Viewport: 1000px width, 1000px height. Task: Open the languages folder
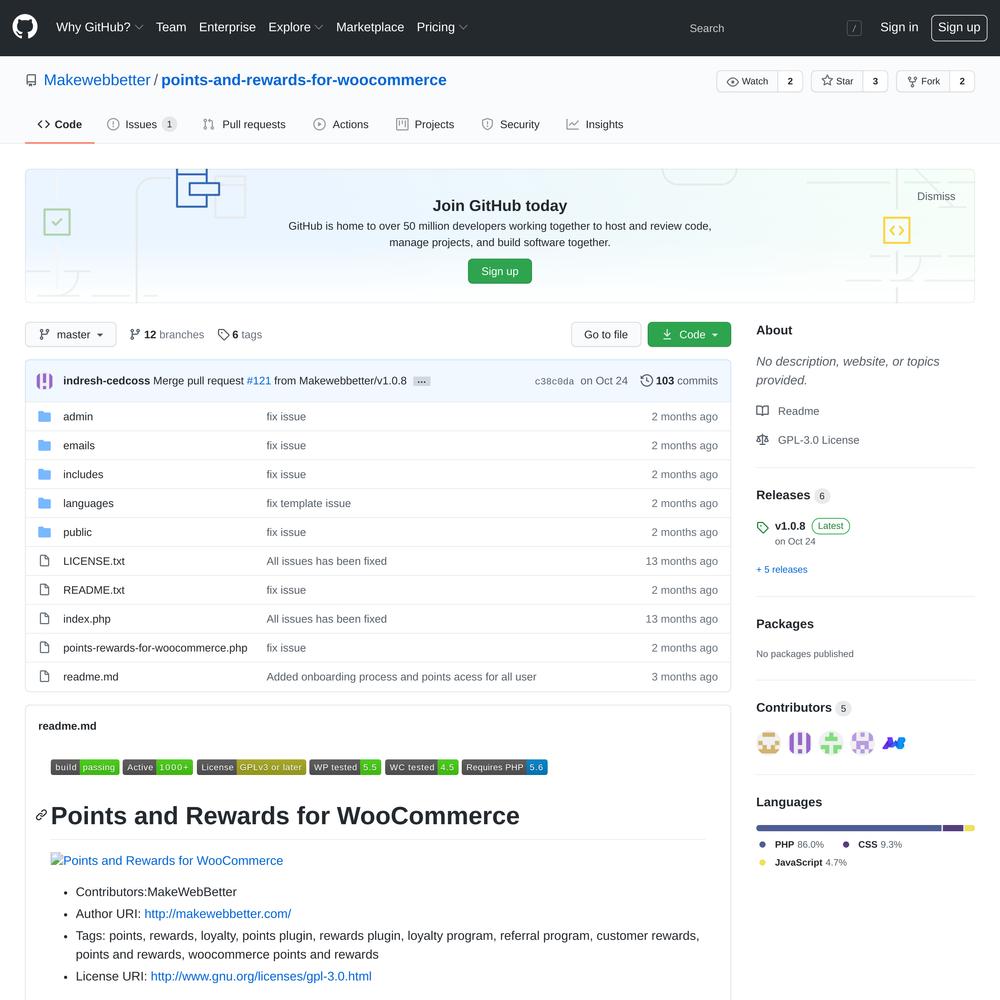pyautogui.click(x=88, y=503)
